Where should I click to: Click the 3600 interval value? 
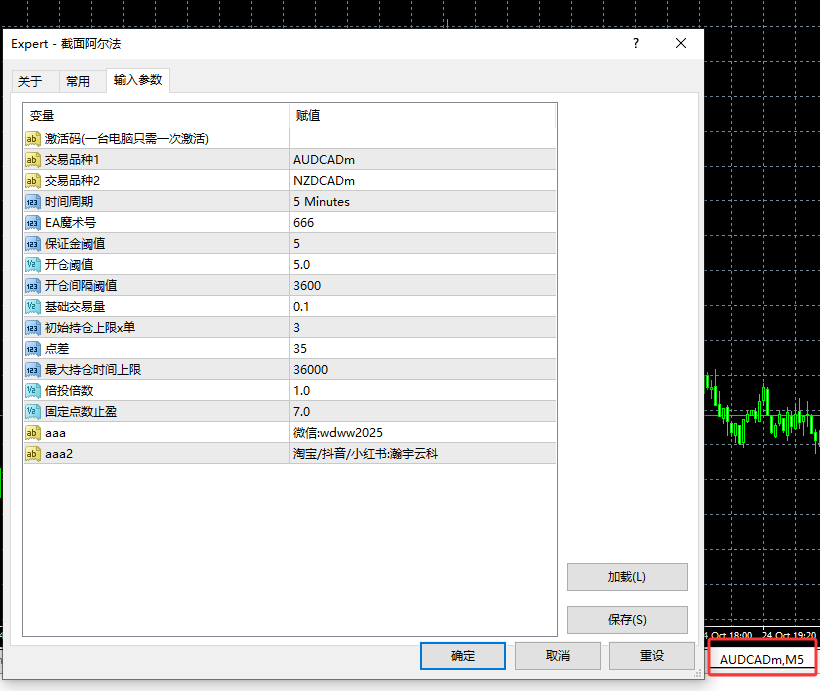(x=423, y=286)
